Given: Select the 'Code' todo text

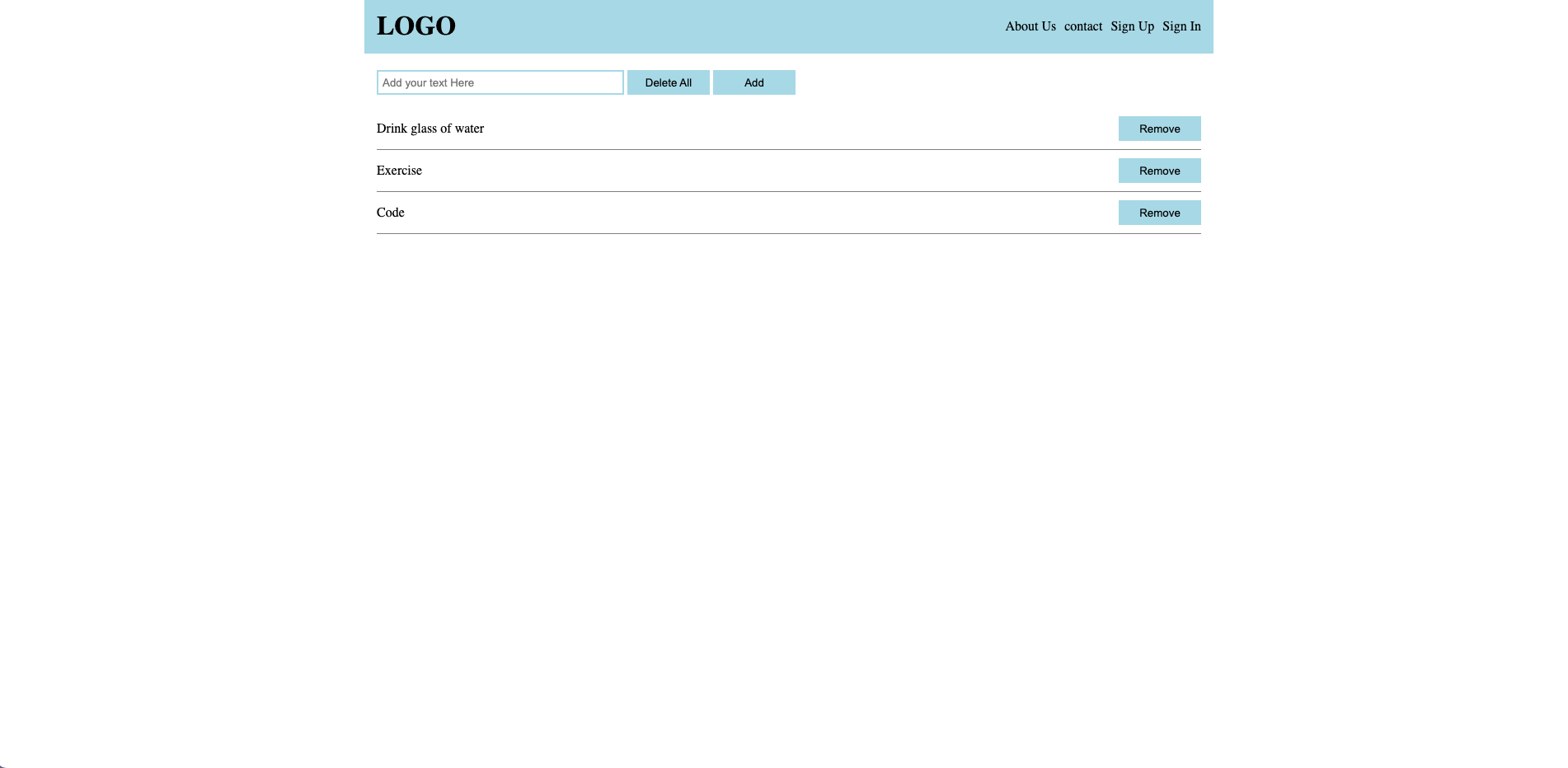Looking at the screenshot, I should pos(389,212).
